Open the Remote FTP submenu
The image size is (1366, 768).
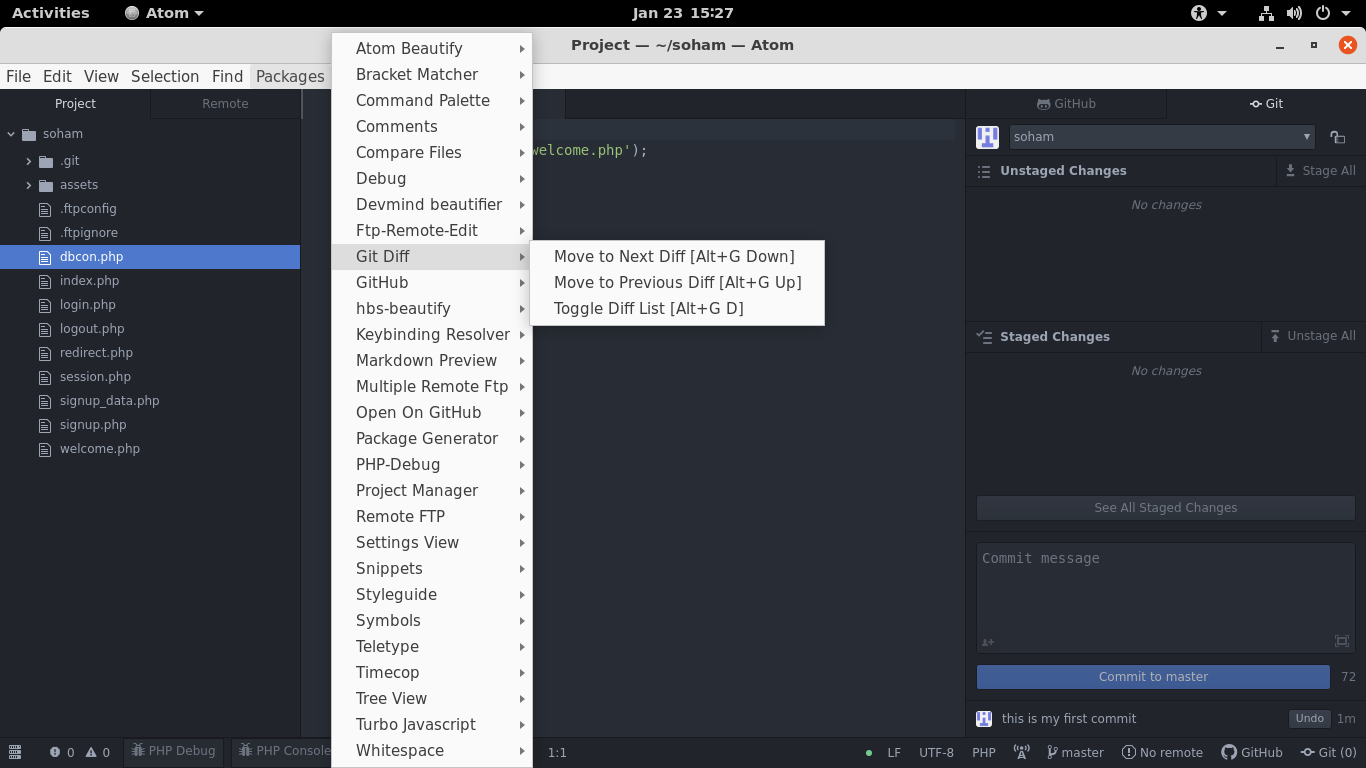point(432,516)
